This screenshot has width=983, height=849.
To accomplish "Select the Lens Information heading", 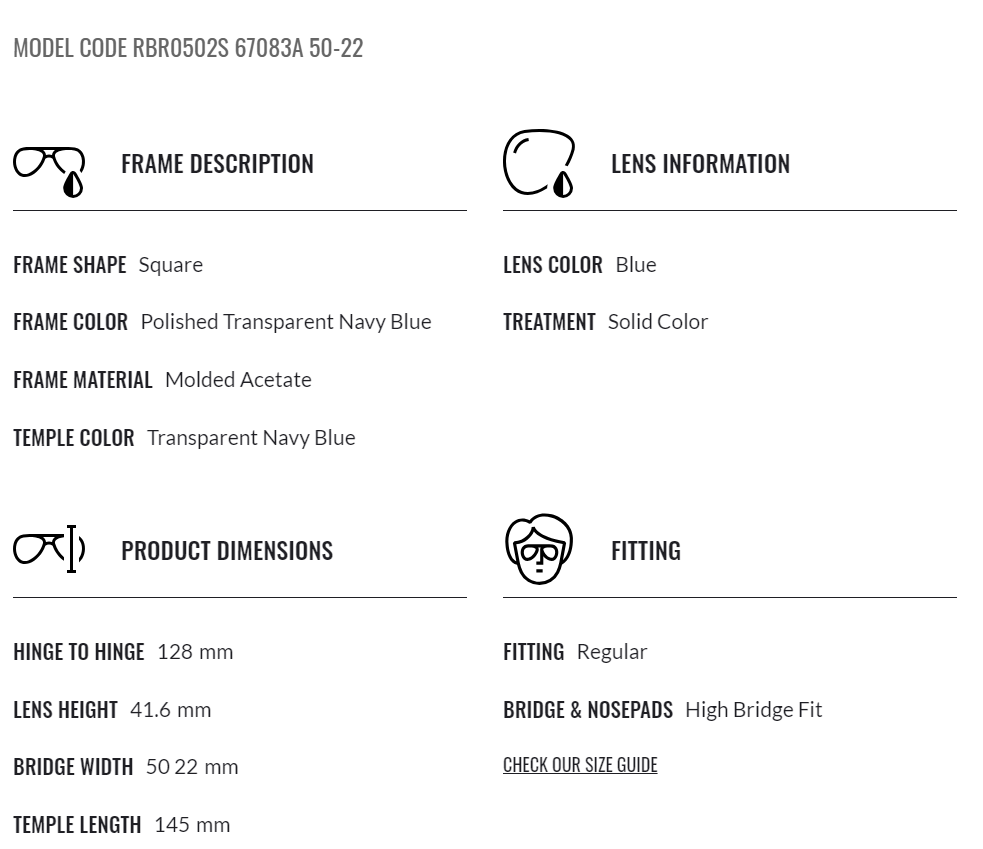I will pos(700,164).
